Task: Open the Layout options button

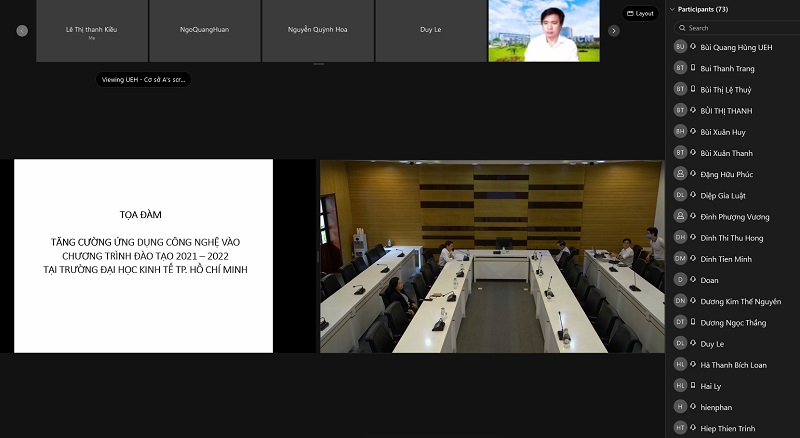Action: [640, 14]
